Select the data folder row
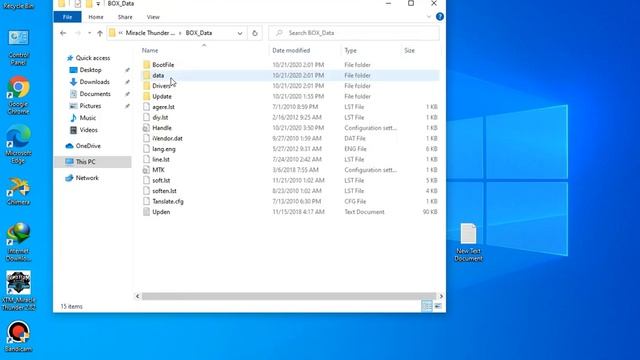Viewport: 640px width, 360px height. click(290, 75)
